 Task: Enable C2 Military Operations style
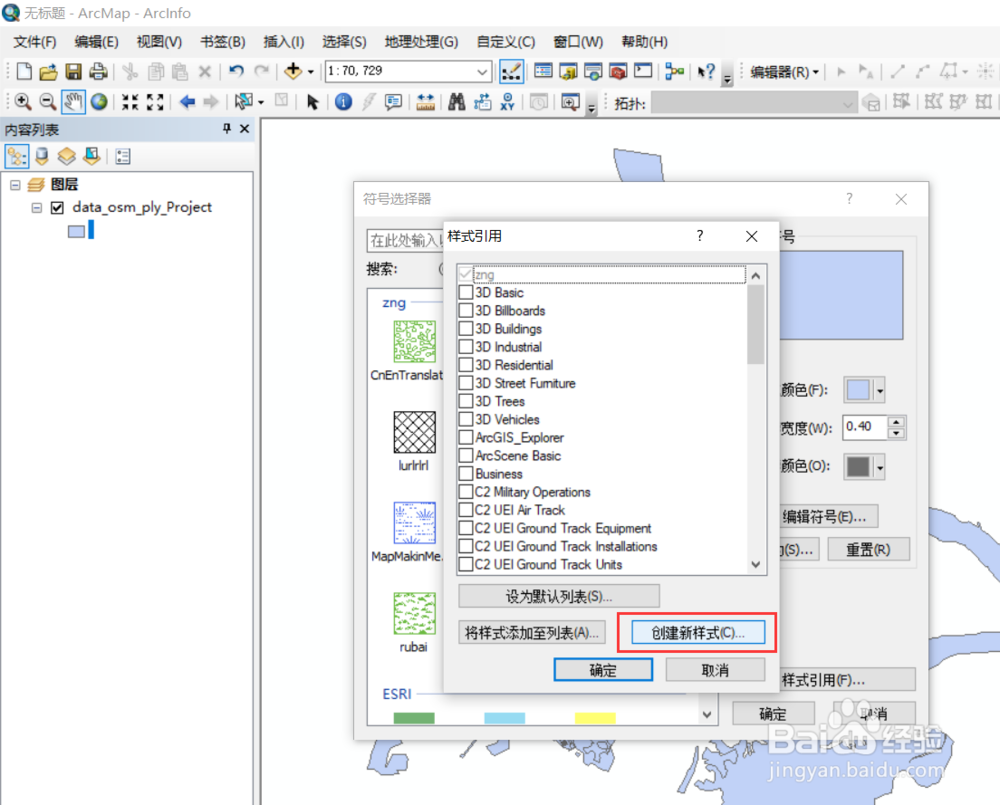[466, 492]
